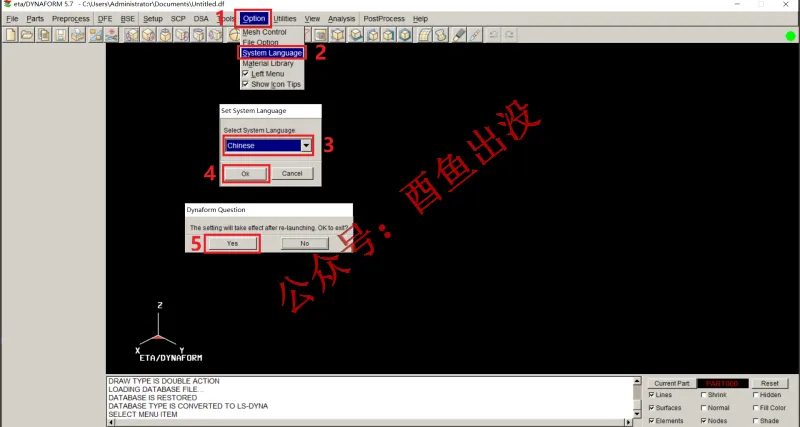Click the Save floppy disk icon
The width and height of the screenshot is (800, 427).
point(61,35)
